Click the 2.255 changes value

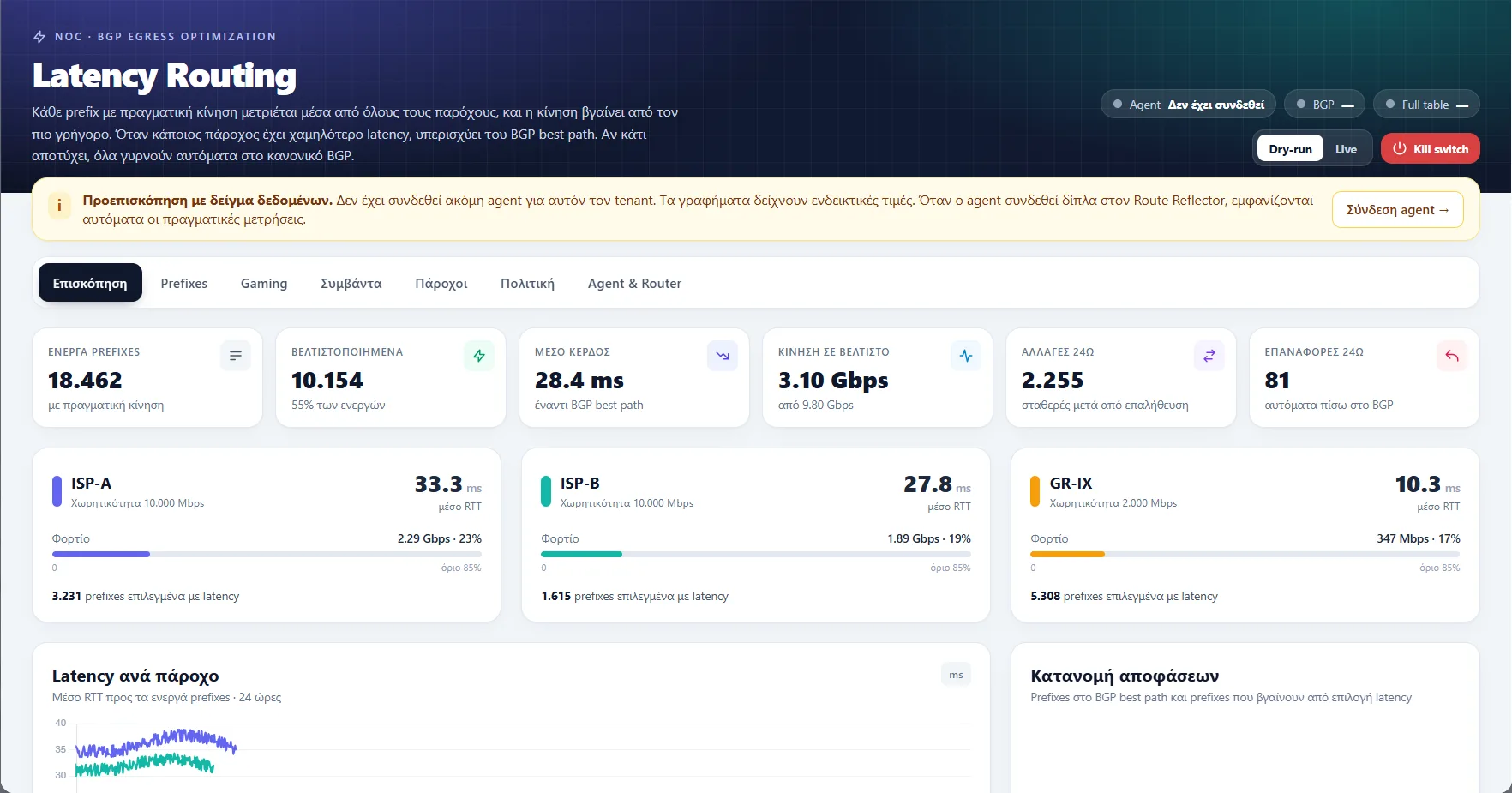click(x=1053, y=381)
